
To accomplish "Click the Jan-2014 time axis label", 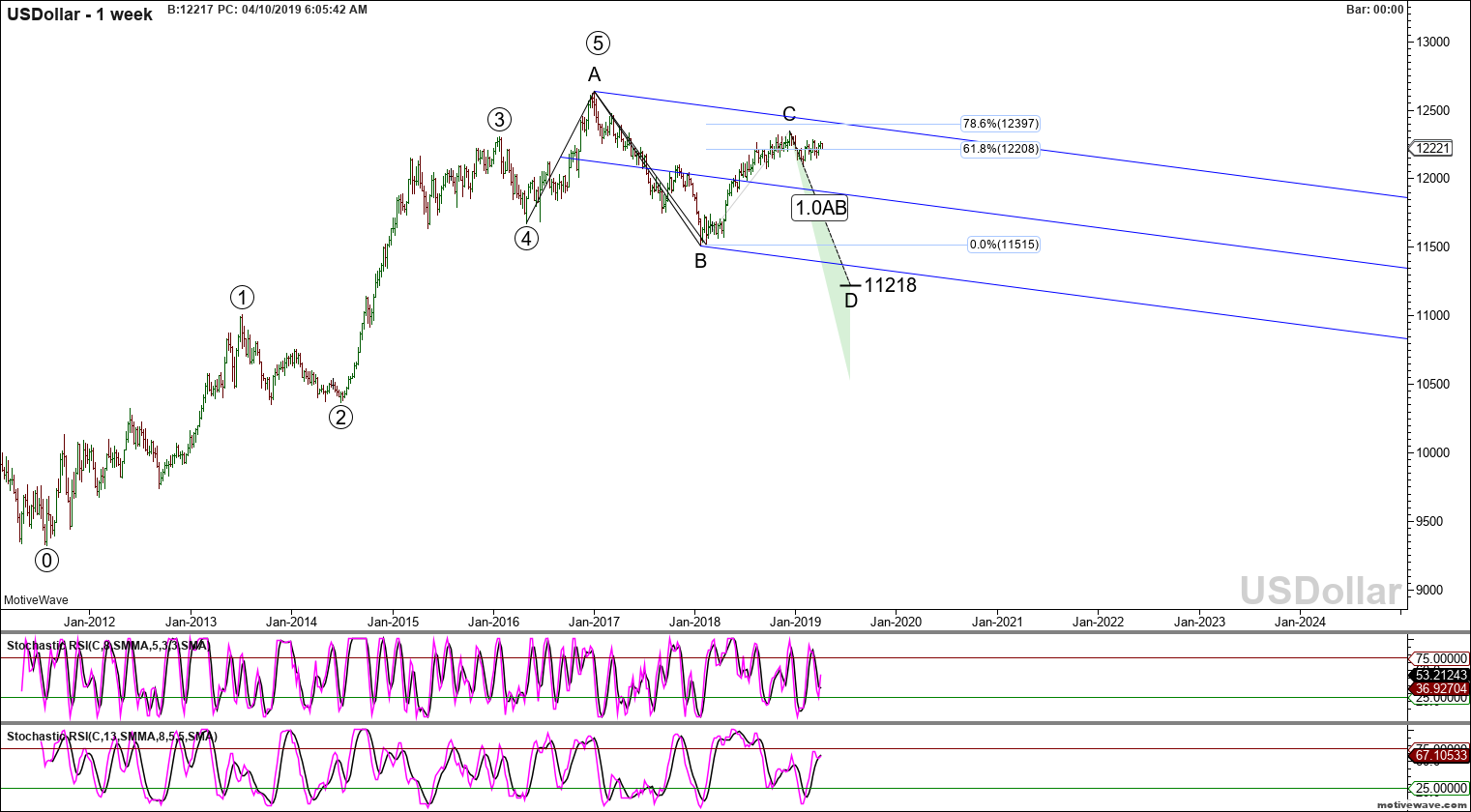I will tap(291, 622).
